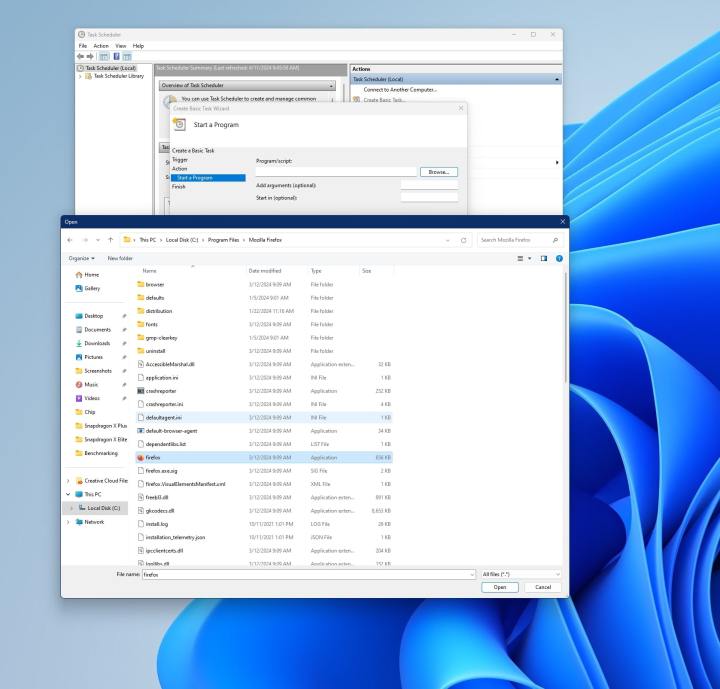This screenshot has height=689, width=720.
Task: Open the Action menu in Task Scheduler
Action: pyautogui.click(x=101, y=46)
